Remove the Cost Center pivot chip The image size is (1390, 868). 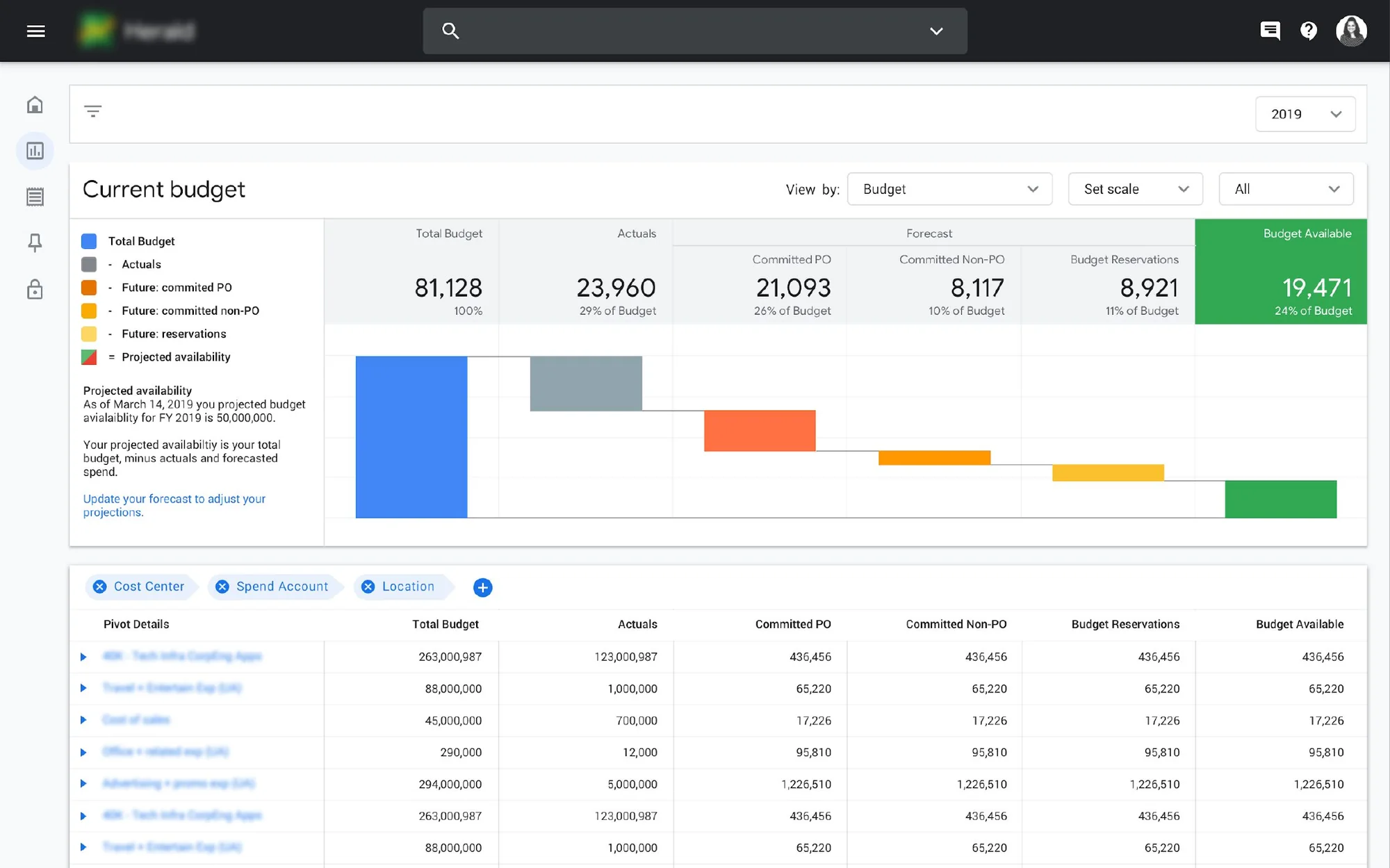tap(100, 587)
